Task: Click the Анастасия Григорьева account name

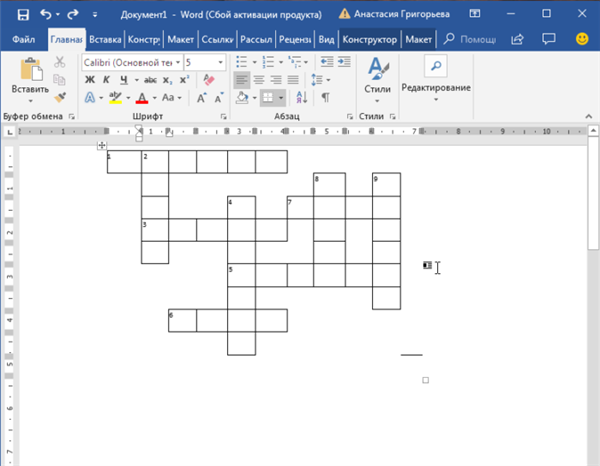Action: point(401,15)
